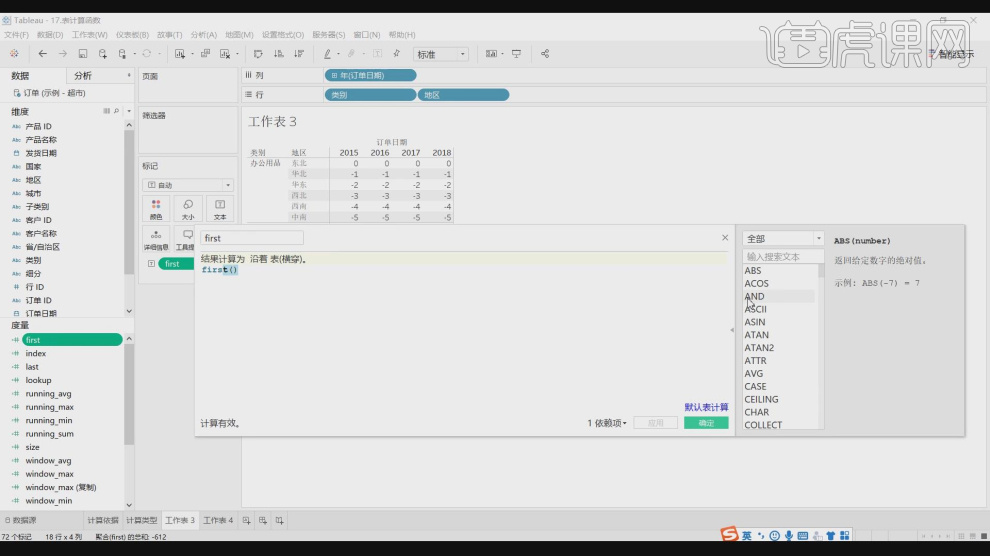Open the marks type 自动 dropdown
Screen dimensions: 990x556
point(188,185)
